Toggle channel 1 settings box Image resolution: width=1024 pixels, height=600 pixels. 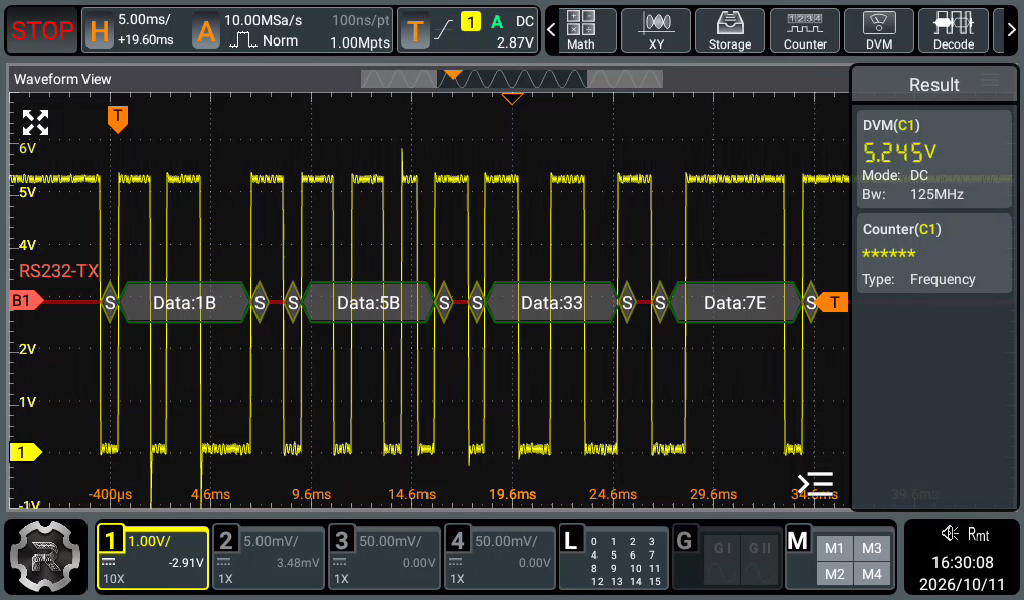(153, 558)
